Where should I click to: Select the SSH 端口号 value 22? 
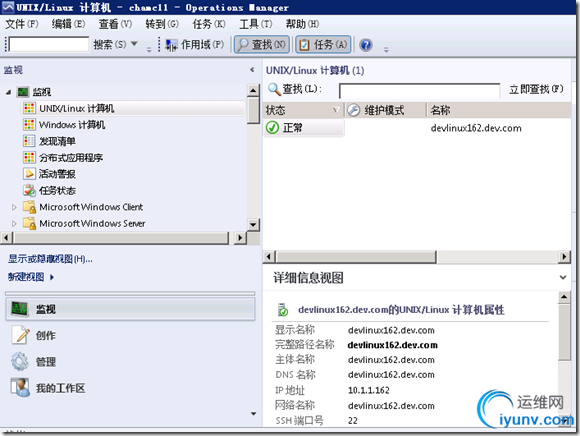click(353, 420)
